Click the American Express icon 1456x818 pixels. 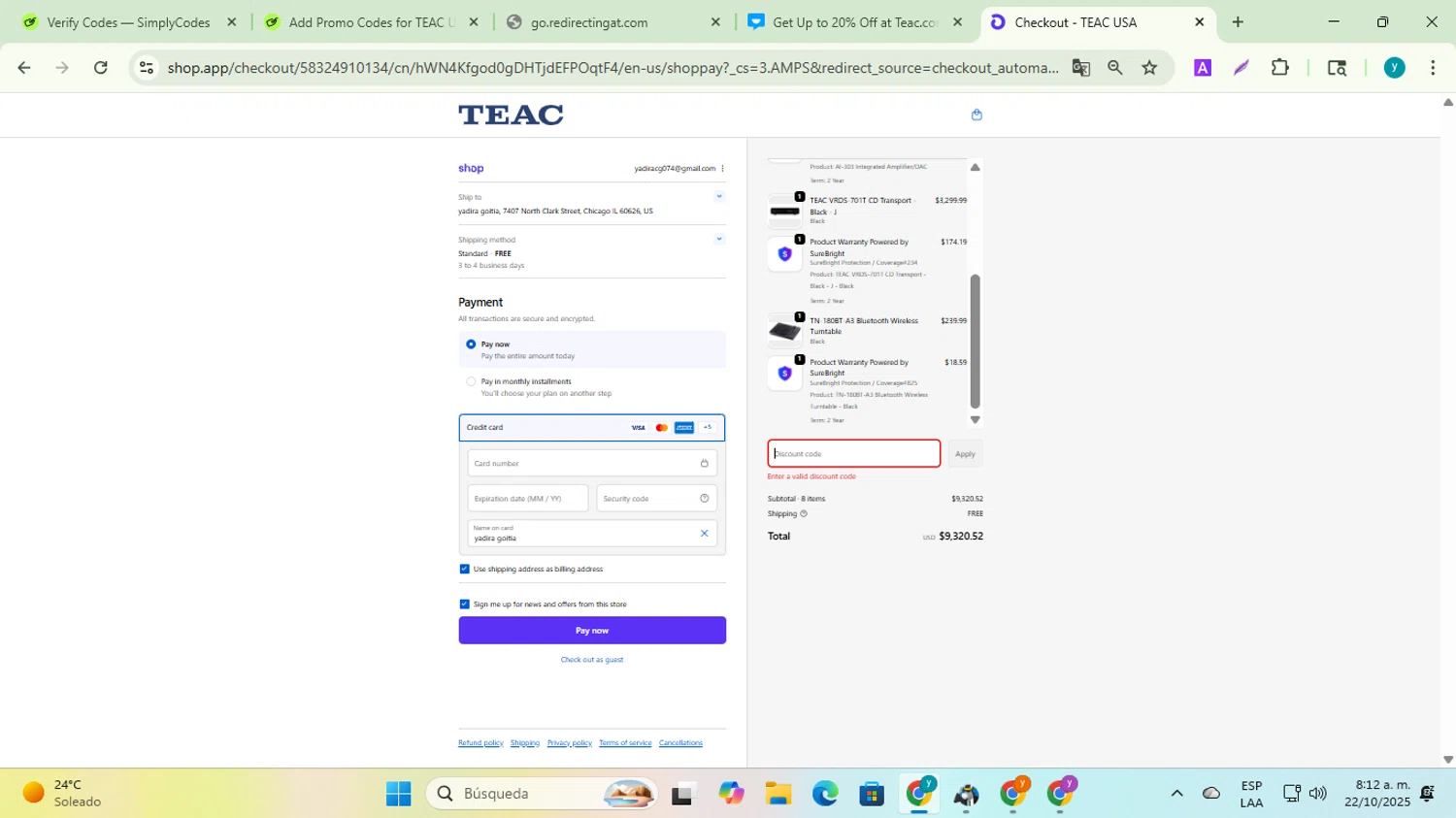point(684,428)
